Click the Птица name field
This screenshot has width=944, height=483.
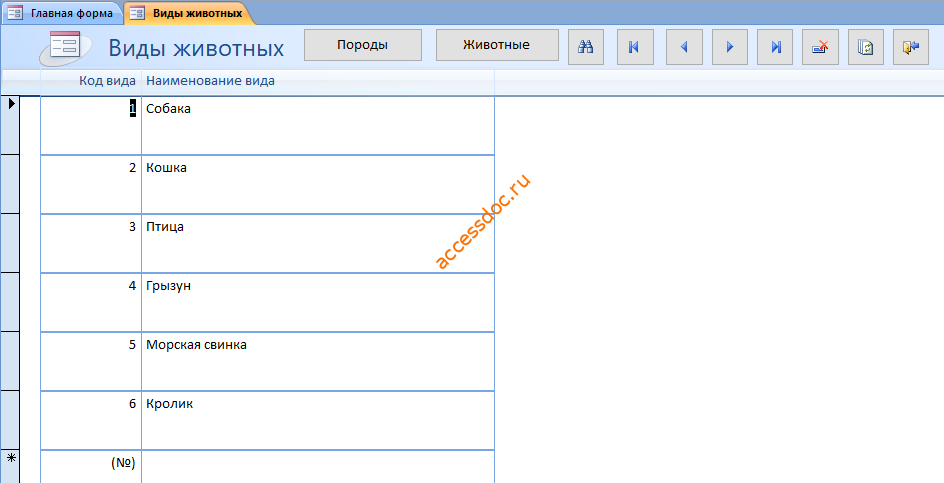point(318,243)
